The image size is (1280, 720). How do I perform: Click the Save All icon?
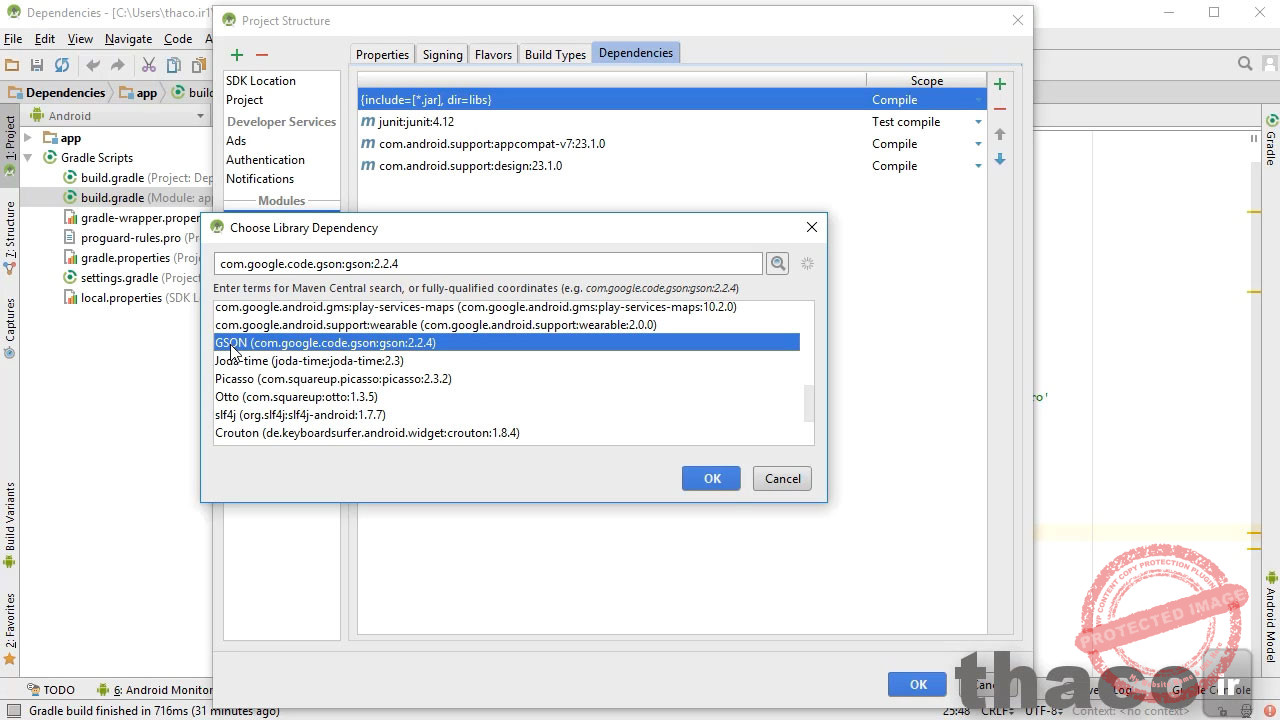point(36,63)
